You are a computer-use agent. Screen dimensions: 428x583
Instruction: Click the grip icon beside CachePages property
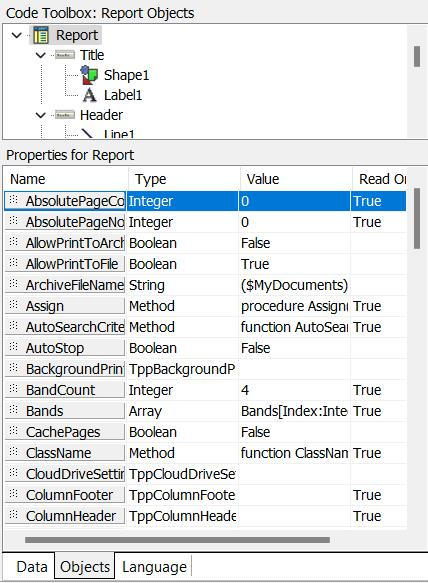[13, 431]
